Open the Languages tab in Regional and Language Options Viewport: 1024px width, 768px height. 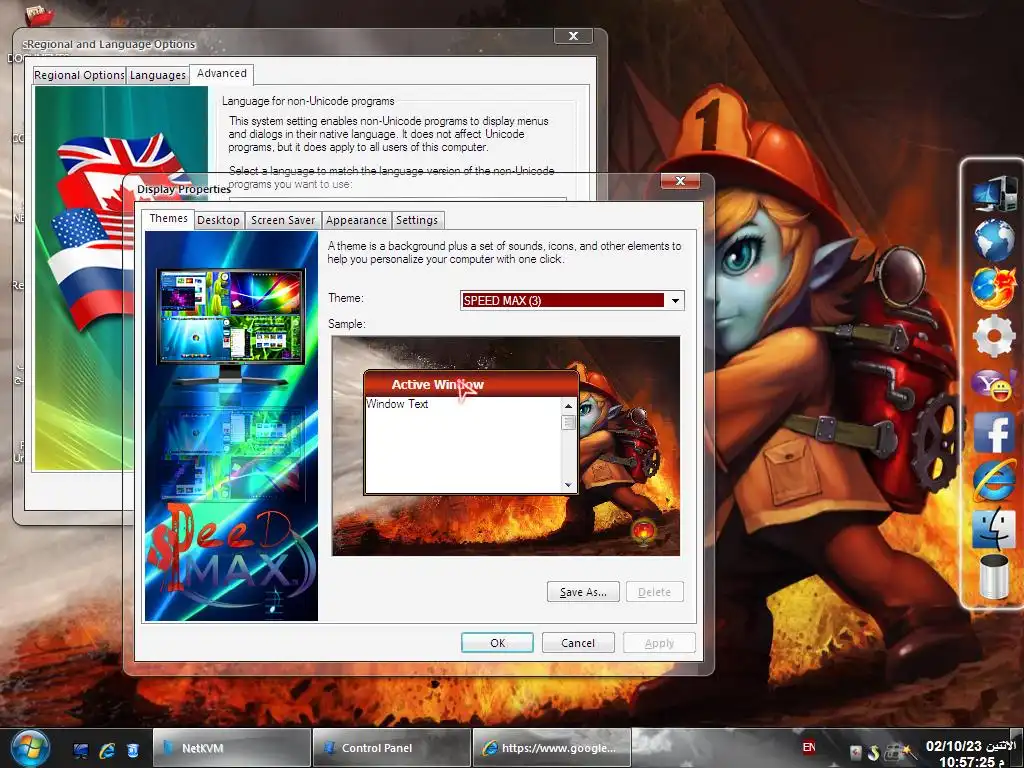[x=157, y=75]
